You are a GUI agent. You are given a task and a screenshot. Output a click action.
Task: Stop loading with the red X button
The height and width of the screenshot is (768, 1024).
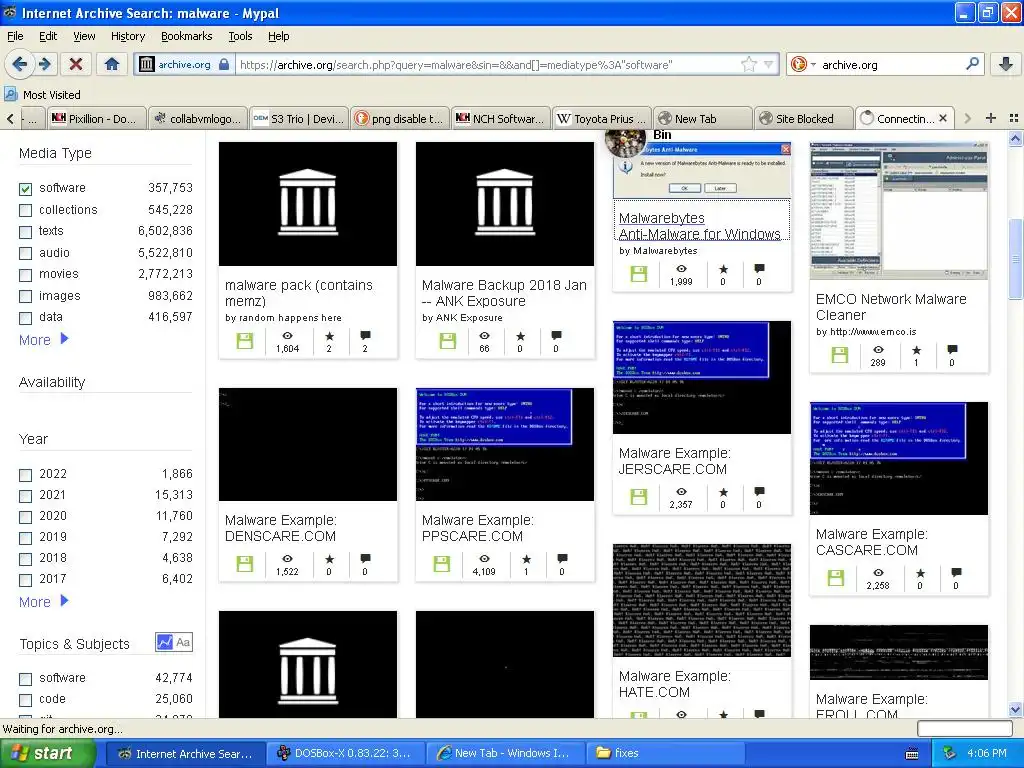click(76, 64)
